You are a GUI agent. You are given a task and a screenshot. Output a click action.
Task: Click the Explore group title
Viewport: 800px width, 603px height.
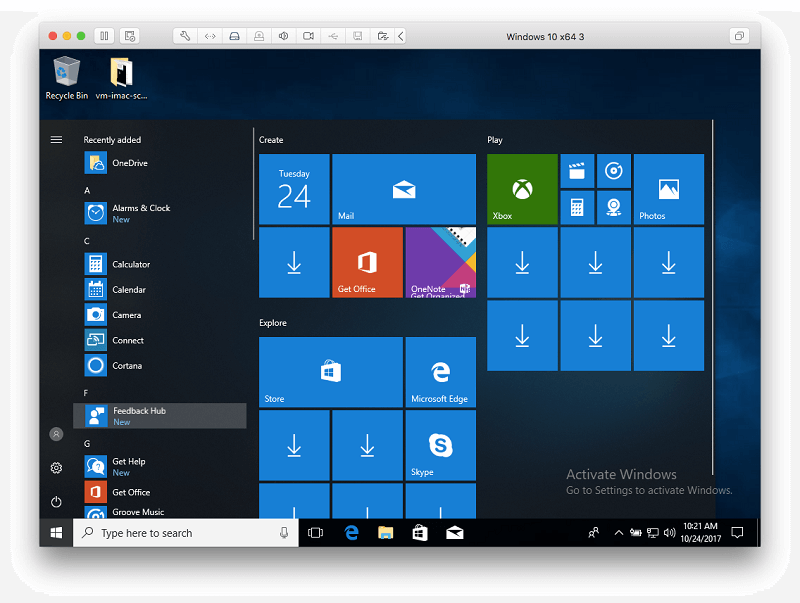pos(273,323)
